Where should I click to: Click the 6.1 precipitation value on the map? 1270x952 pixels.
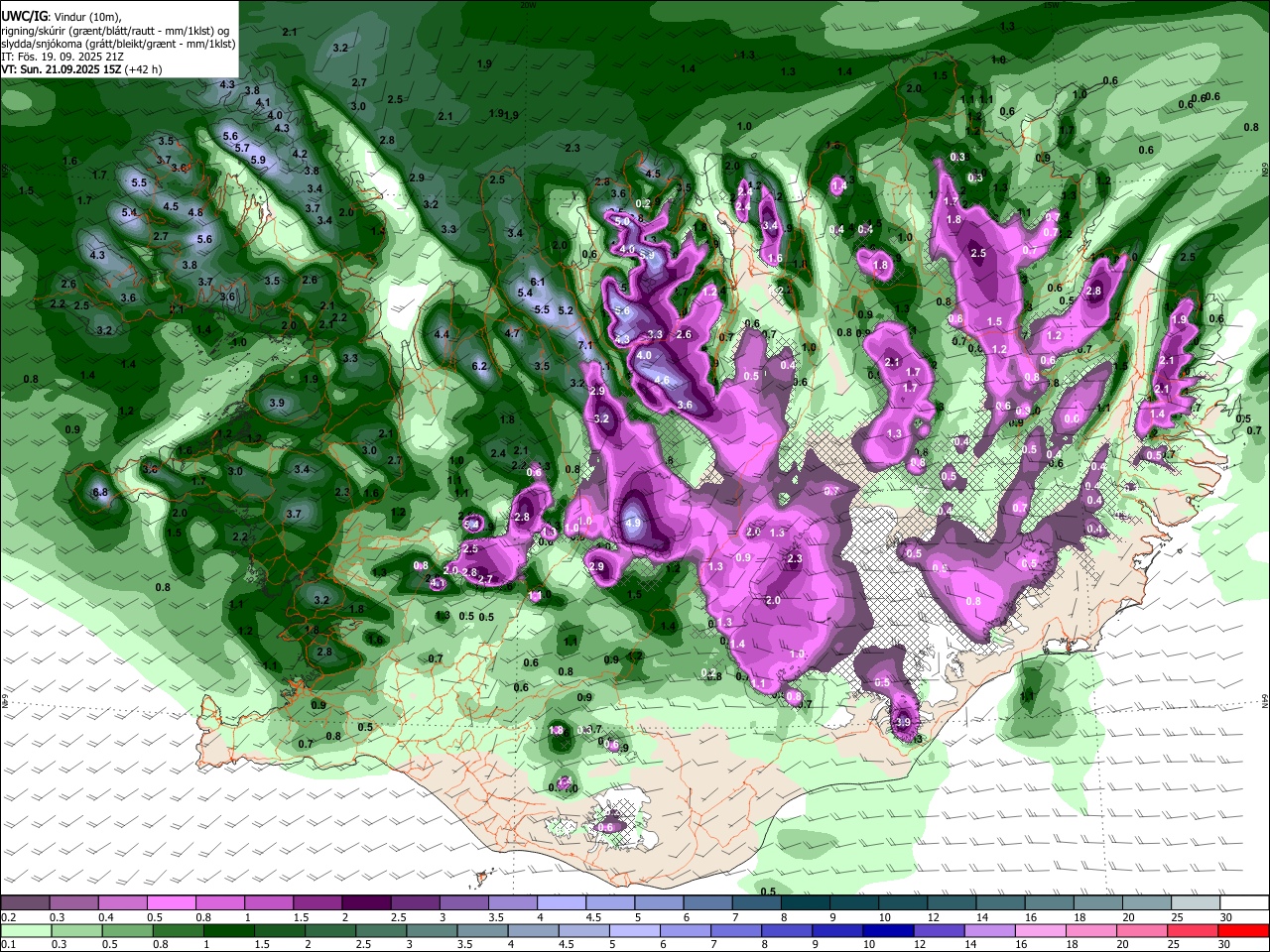pos(539,283)
